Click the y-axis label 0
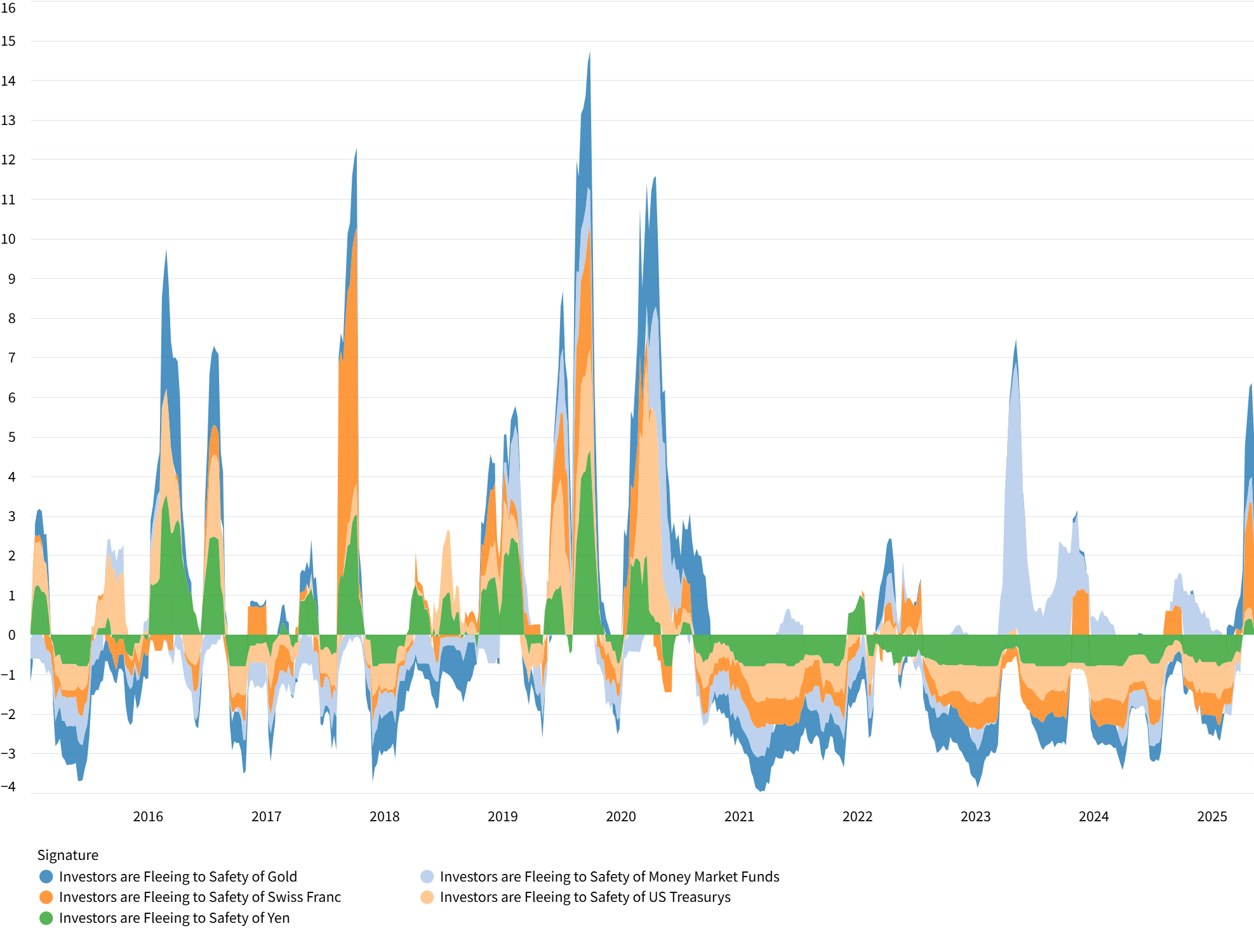1254x952 pixels. click(11, 635)
